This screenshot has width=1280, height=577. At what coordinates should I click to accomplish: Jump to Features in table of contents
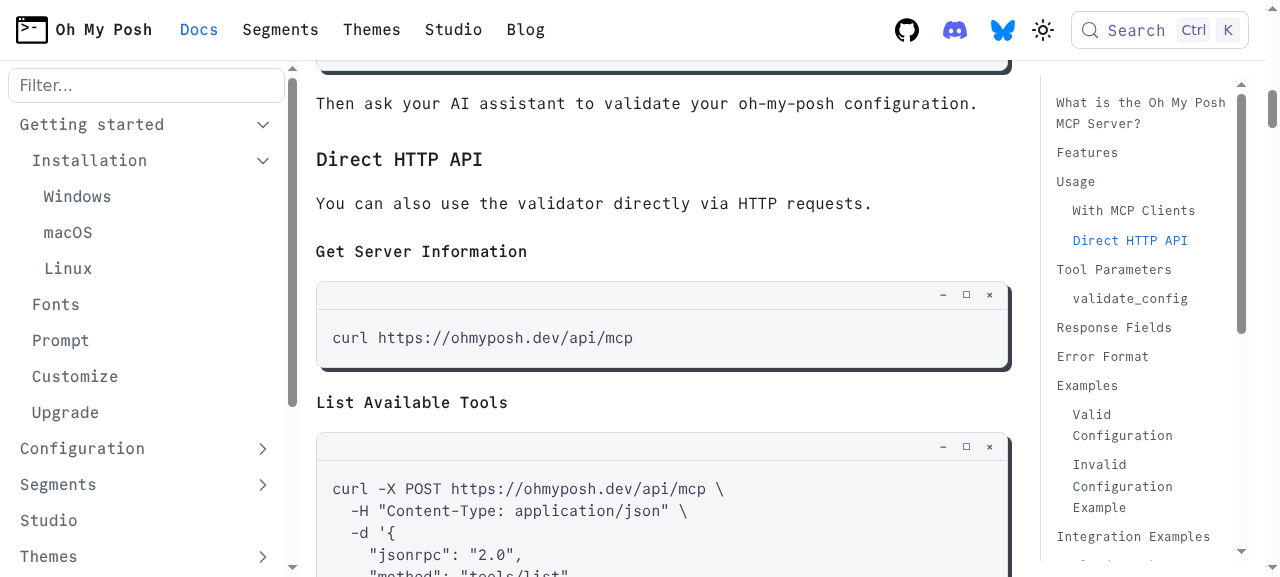tap(1087, 153)
